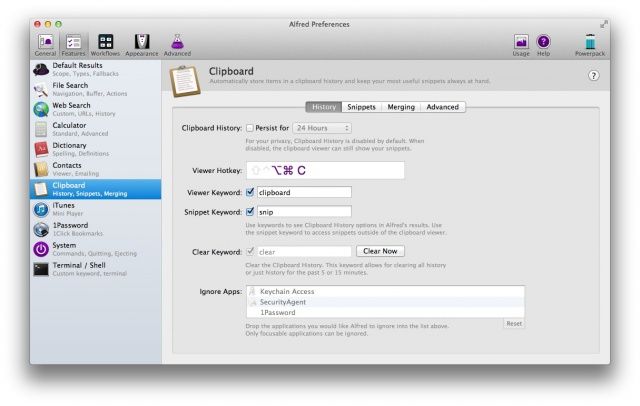The image size is (640, 406).
Task: Select 1Password icon in sidebar
Action: point(41,229)
